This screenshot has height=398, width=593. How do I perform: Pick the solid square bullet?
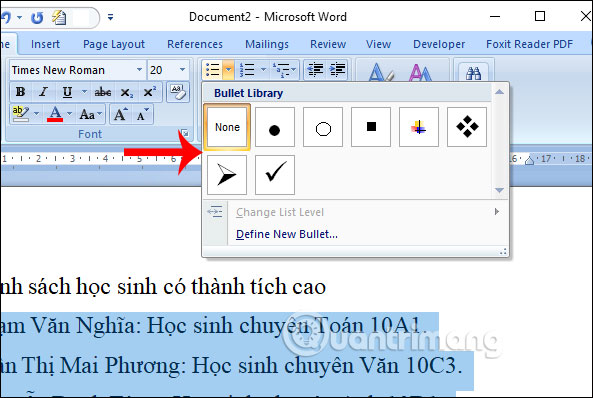tap(371, 127)
